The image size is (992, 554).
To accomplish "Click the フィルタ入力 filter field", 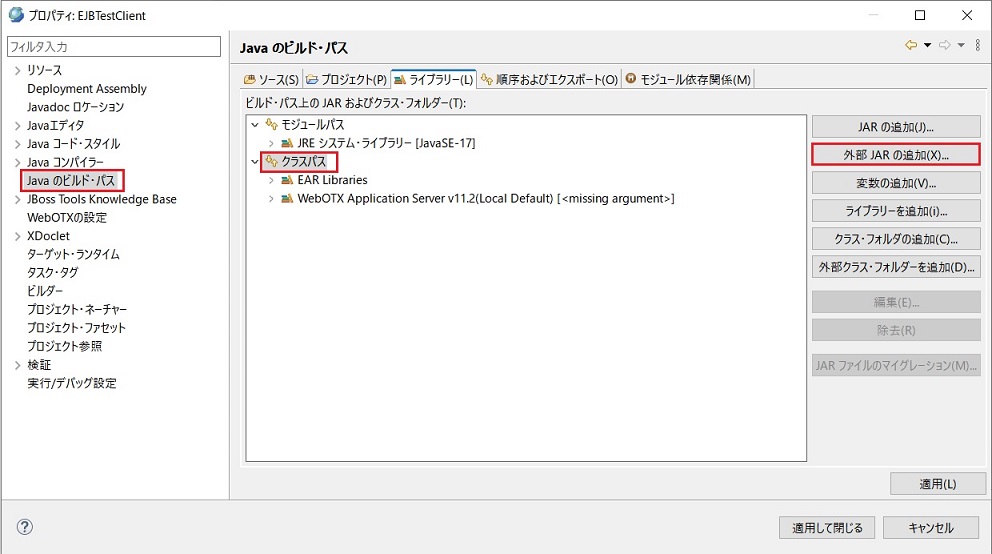I will (114, 46).
